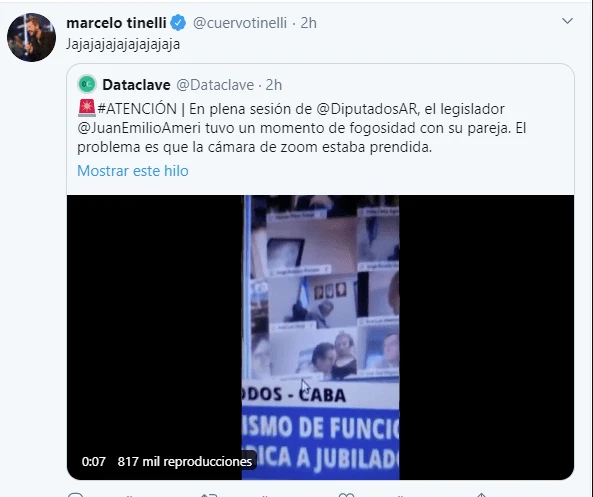The height and width of the screenshot is (497, 593).
Task: Open the @DiputadosAR mention
Action: [366, 109]
